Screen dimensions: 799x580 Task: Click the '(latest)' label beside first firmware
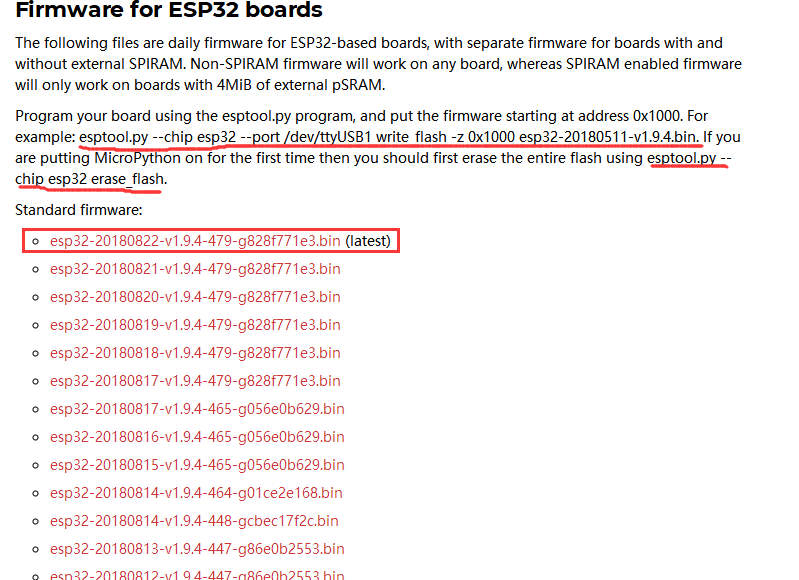click(368, 241)
